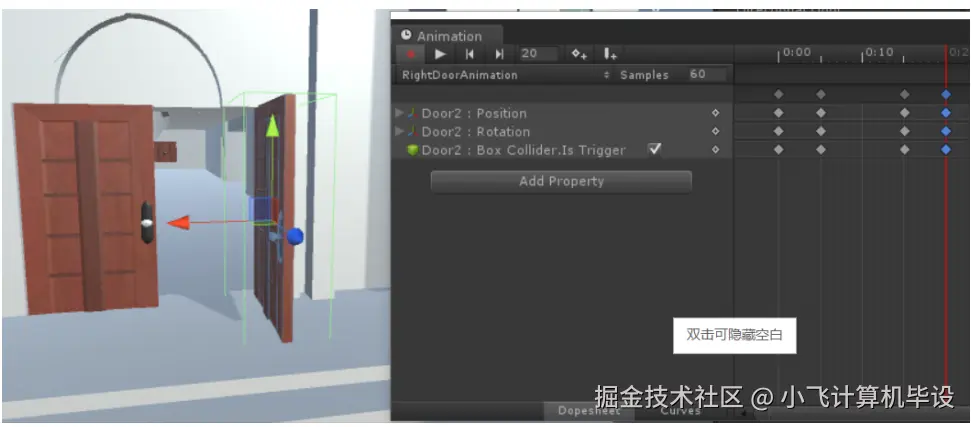Click the Is Trigger row diamond option
971x427 pixels.
coord(715,150)
